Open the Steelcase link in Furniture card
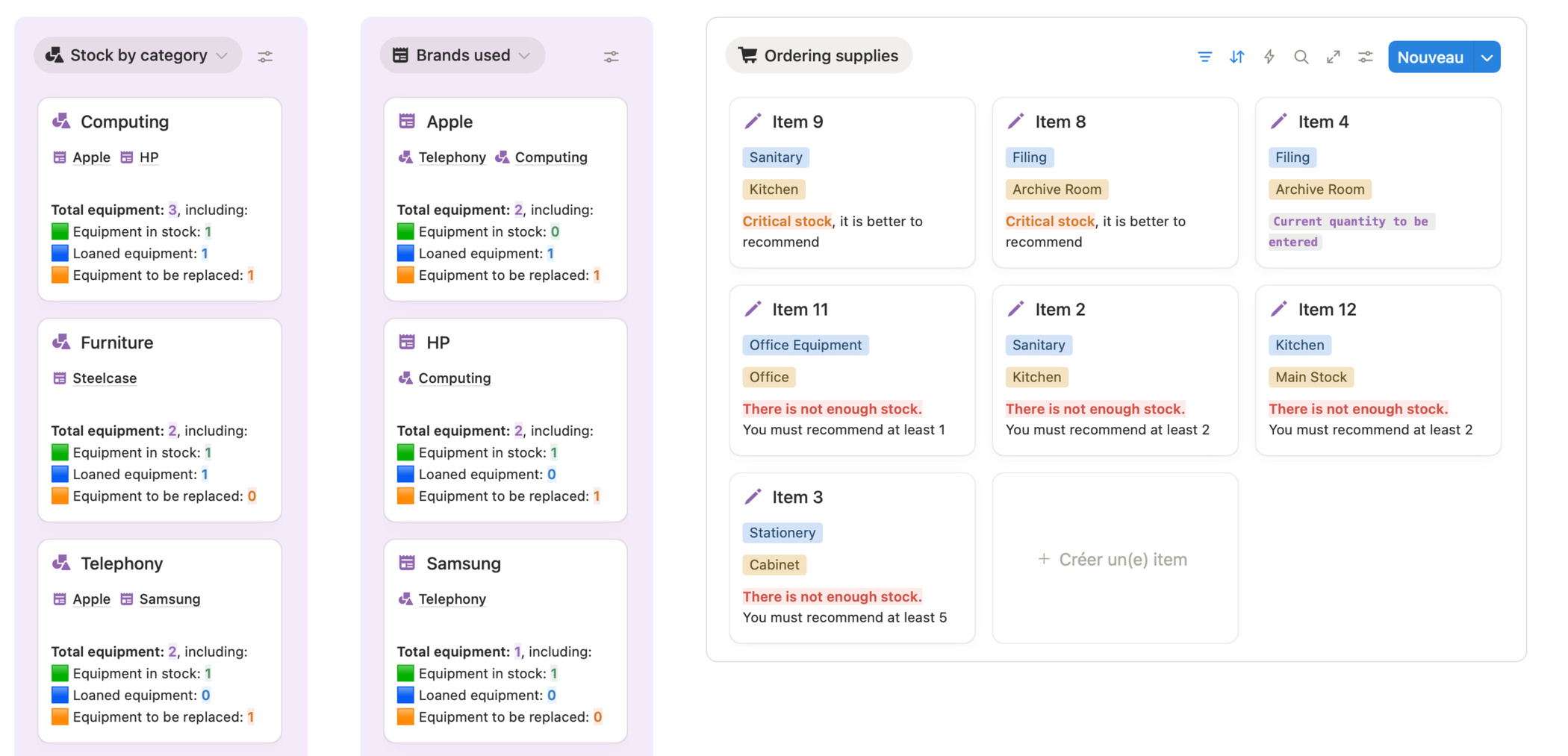Viewport: 1568px width, 756px height. coord(105,378)
